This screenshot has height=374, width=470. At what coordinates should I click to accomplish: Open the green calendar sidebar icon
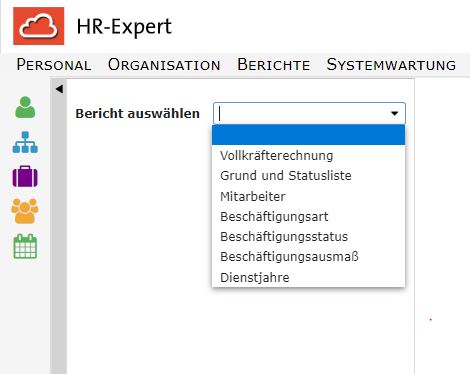[25, 246]
